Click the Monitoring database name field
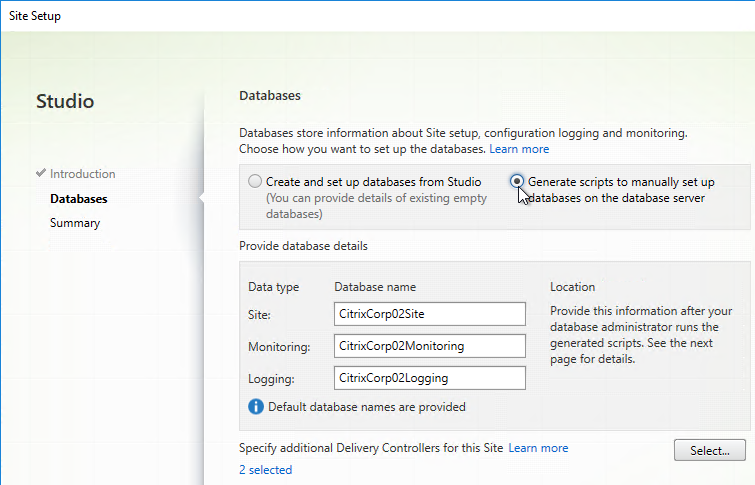Screen dimensions: 755x485 click(430, 346)
